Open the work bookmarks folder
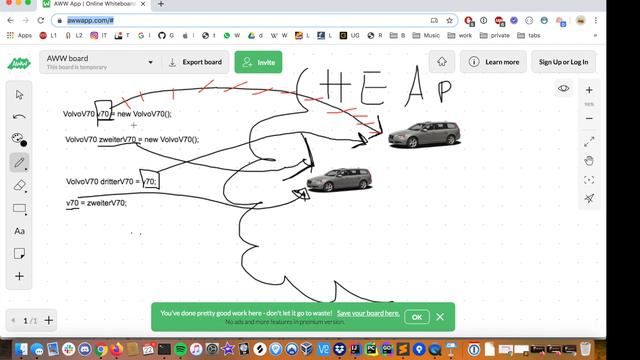 point(460,36)
